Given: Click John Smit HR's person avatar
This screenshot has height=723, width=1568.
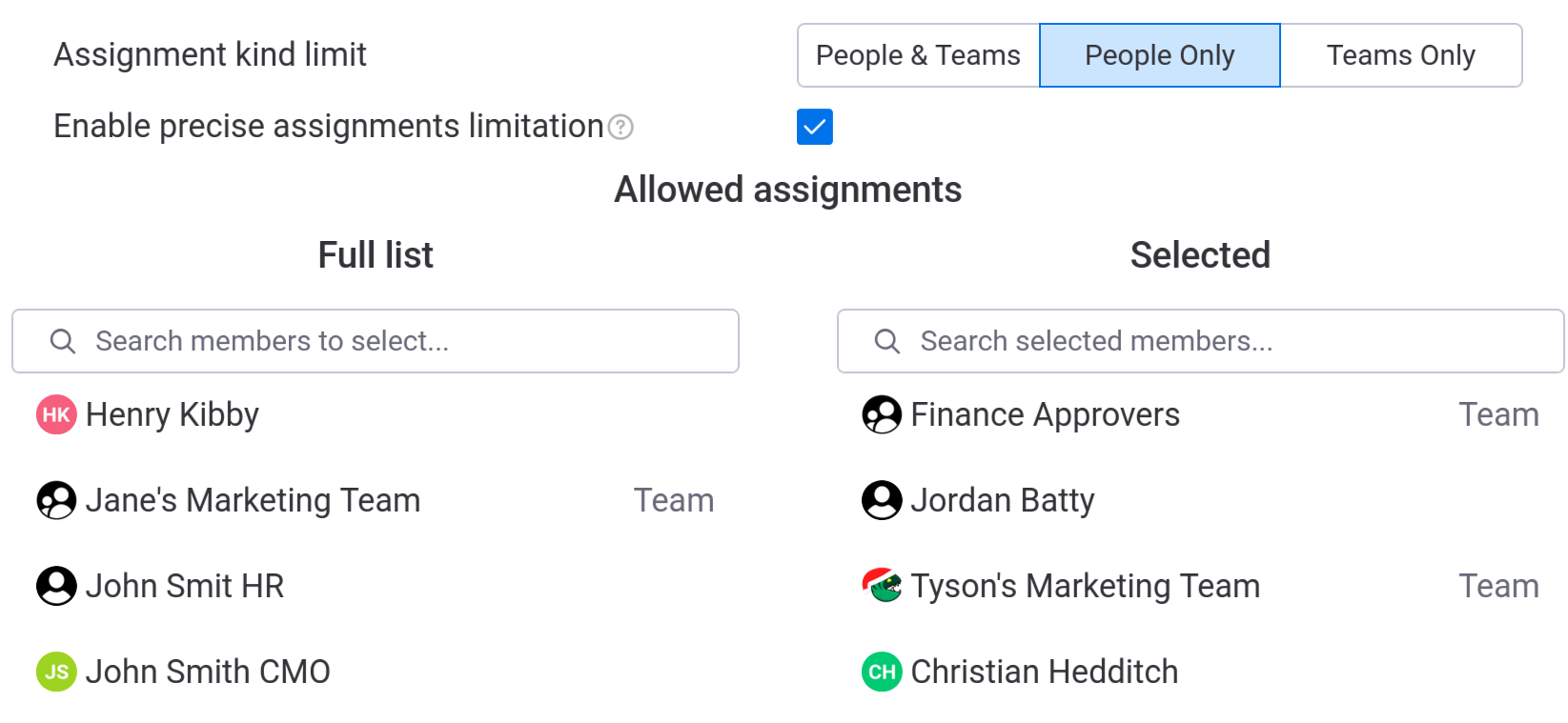Looking at the screenshot, I should 56,586.
